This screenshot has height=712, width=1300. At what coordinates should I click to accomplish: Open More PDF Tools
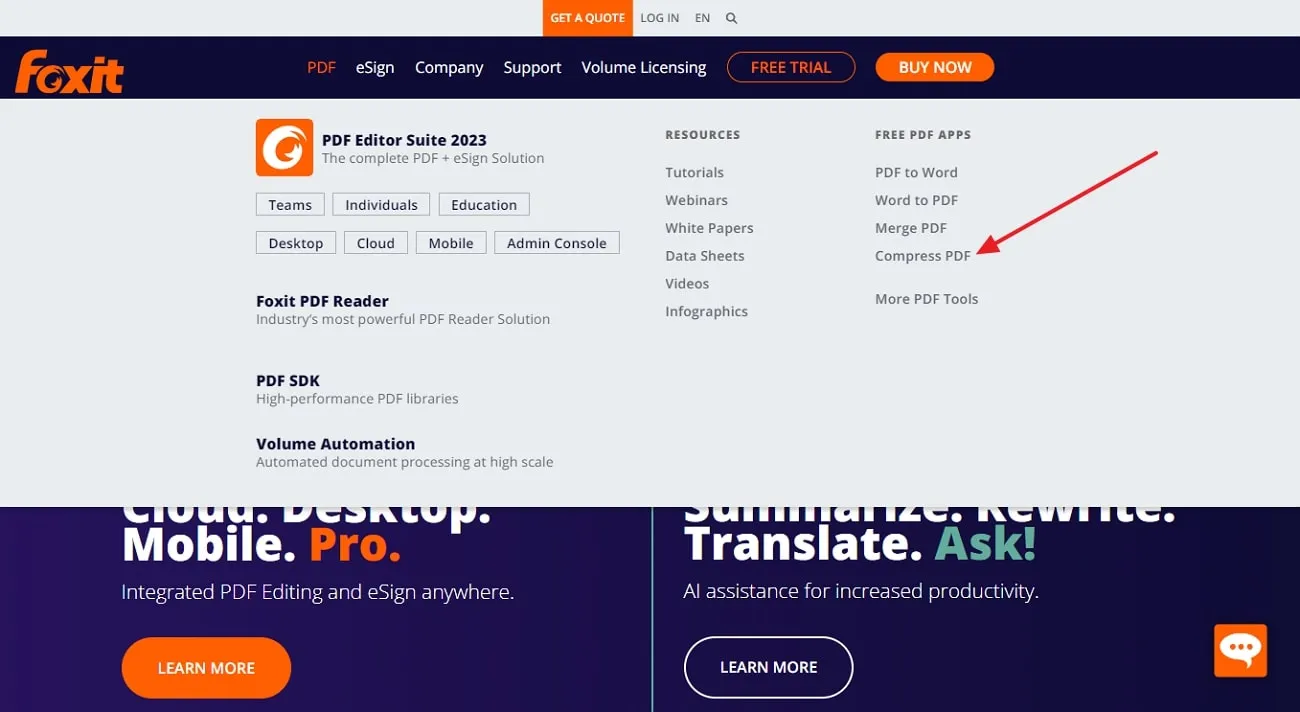tap(927, 299)
